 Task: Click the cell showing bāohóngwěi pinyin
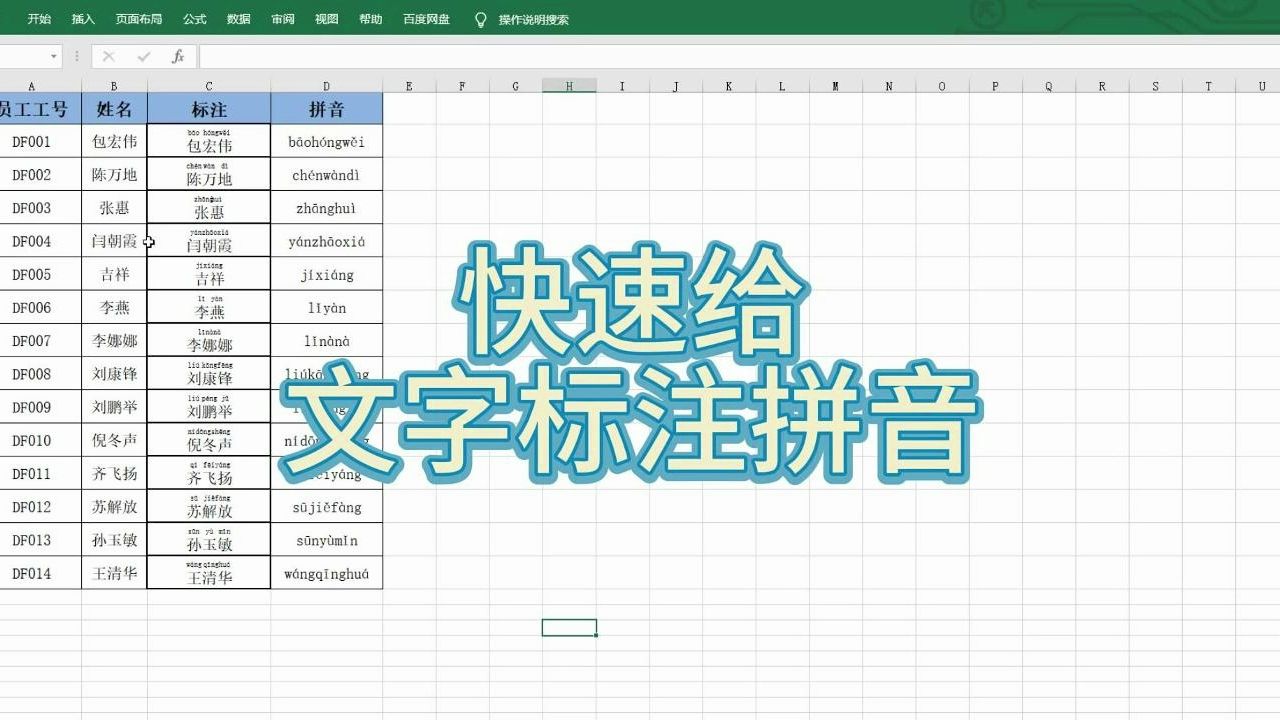point(326,140)
